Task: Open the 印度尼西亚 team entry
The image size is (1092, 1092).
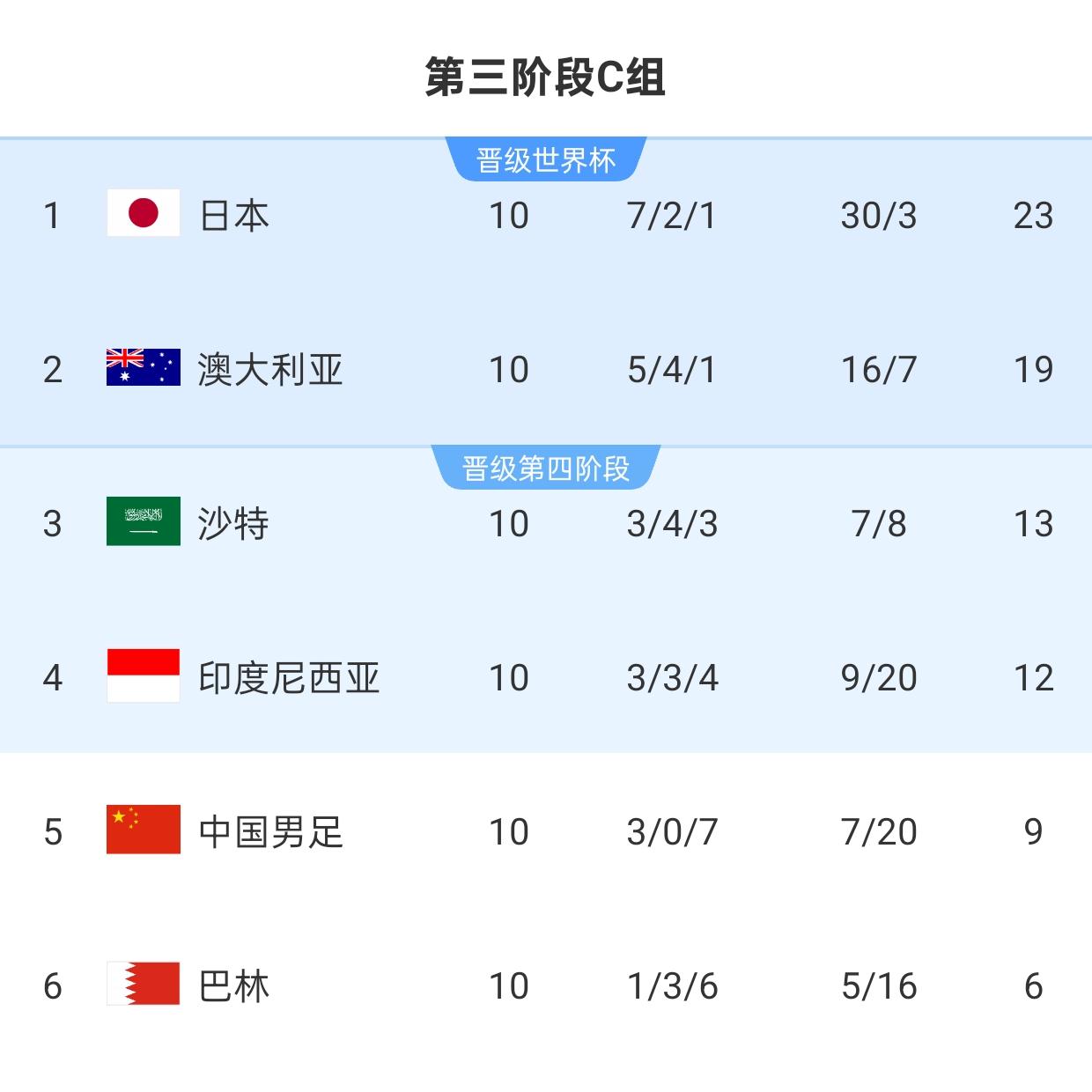Action: click(289, 678)
